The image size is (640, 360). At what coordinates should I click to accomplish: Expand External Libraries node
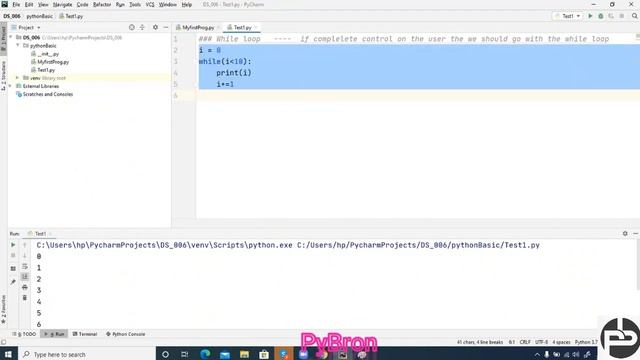(11, 86)
